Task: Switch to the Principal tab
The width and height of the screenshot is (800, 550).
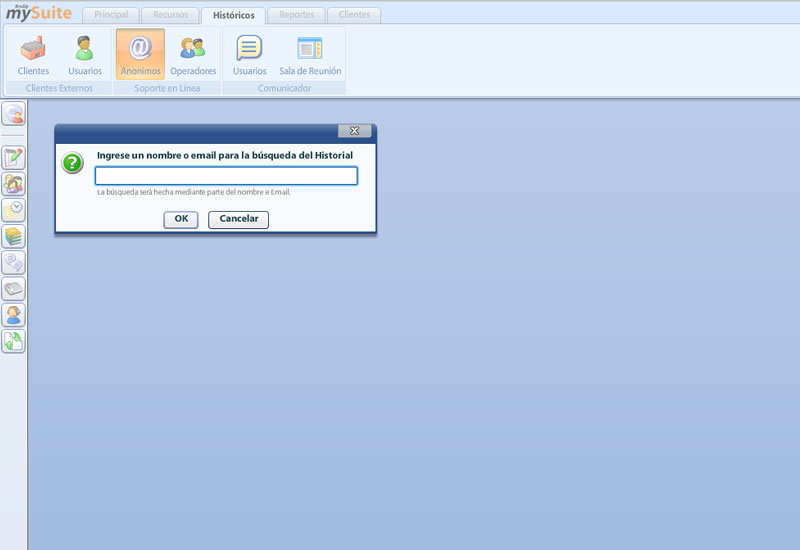Action: 110,15
